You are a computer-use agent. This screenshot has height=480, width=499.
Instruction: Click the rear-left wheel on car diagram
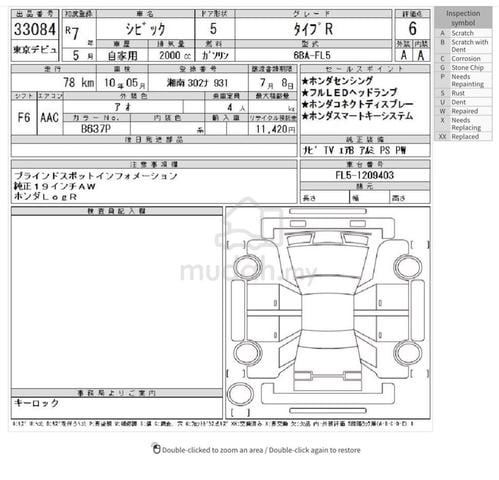[x=248, y=354]
